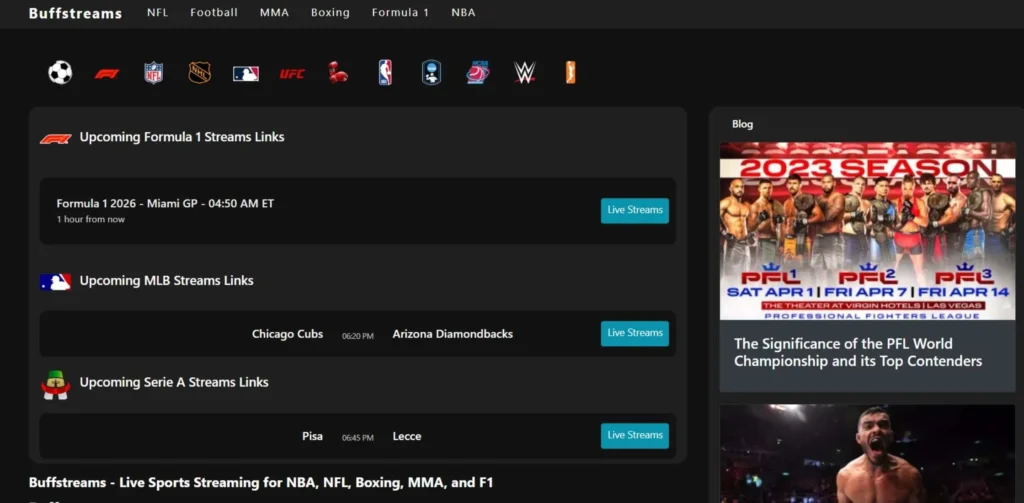
Task: Choose the UFC logo icon
Action: (x=292, y=74)
